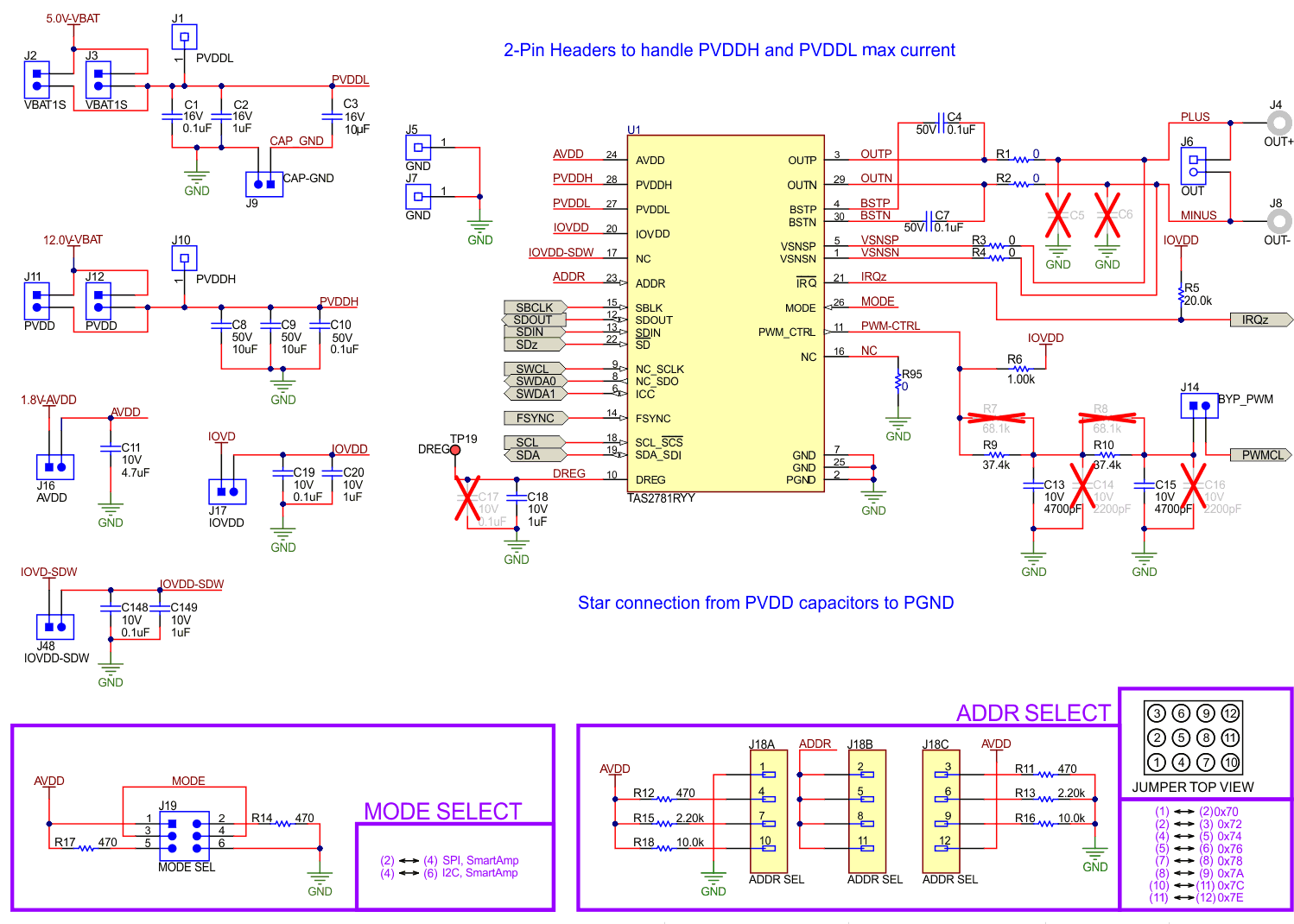Viewport: 1294px width, 924px height.
Task: Select the J7 GND header symbol
Action: [x=418, y=197]
